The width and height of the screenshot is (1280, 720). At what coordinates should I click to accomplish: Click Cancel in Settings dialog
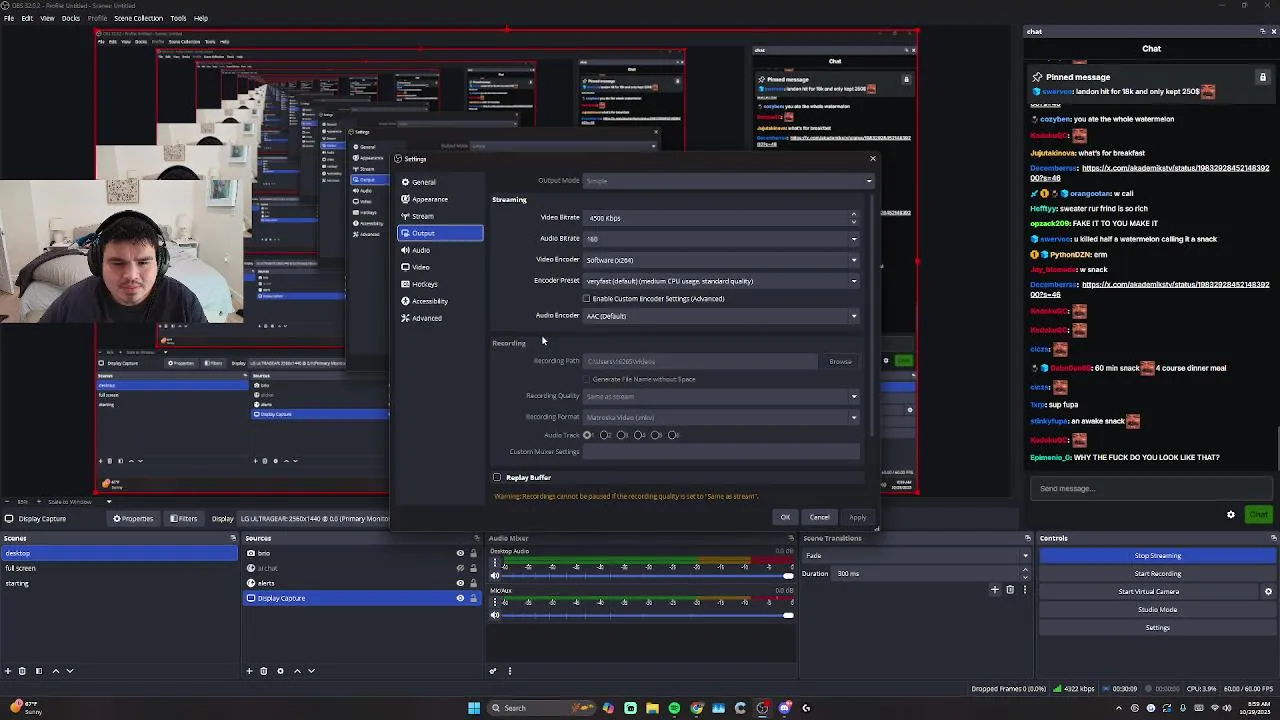[x=819, y=517]
